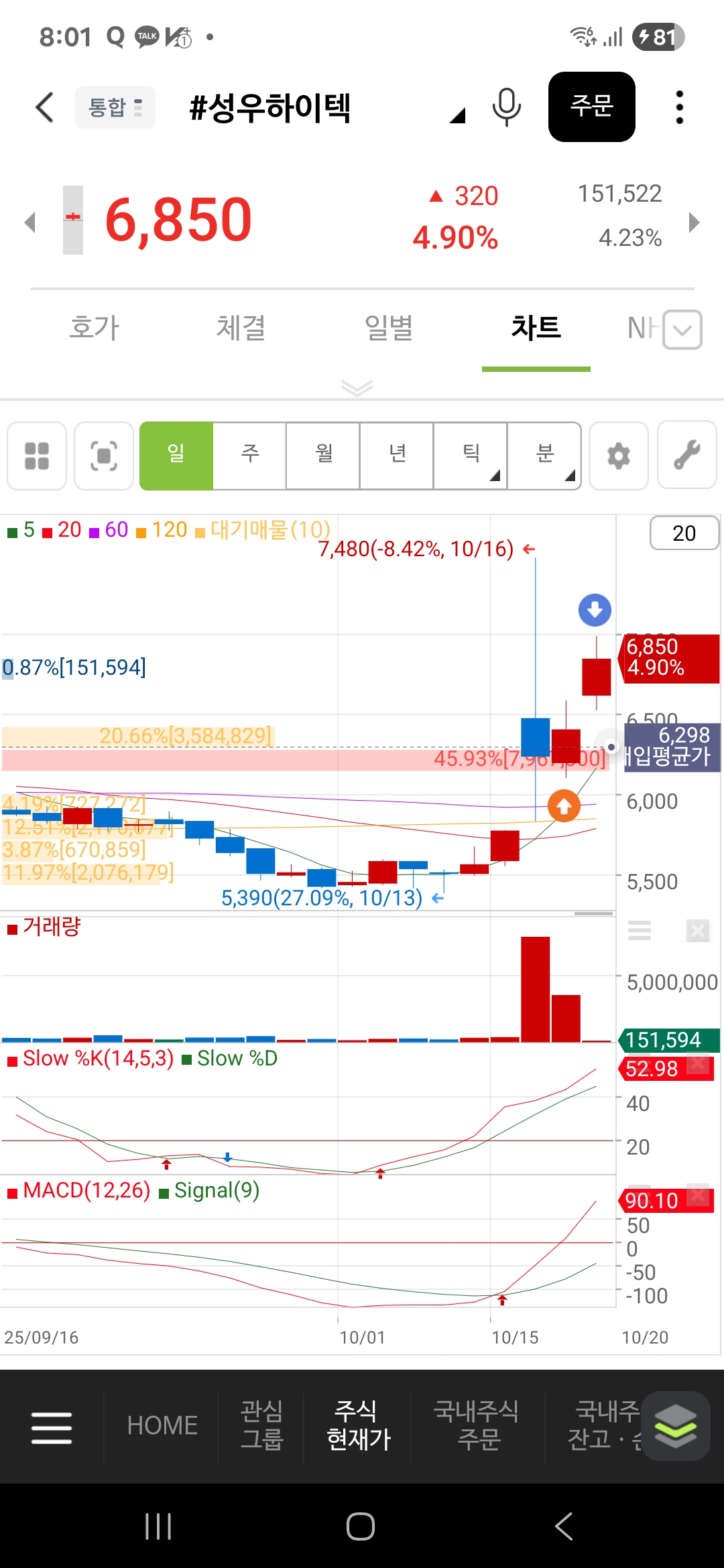
Task: Switch chart to weekly 주 period
Action: (249, 456)
